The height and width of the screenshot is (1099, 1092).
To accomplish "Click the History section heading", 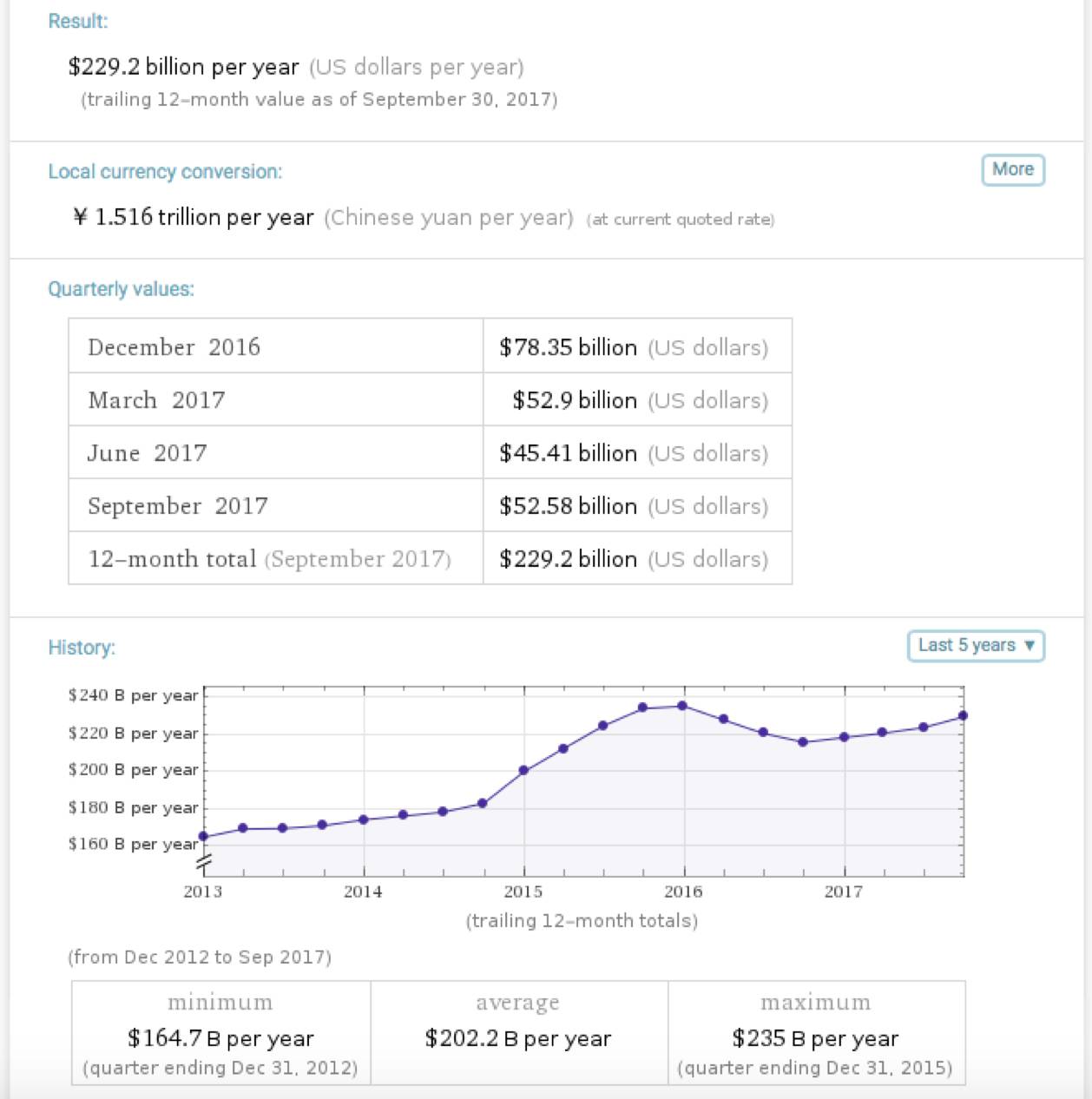I will pos(82,648).
